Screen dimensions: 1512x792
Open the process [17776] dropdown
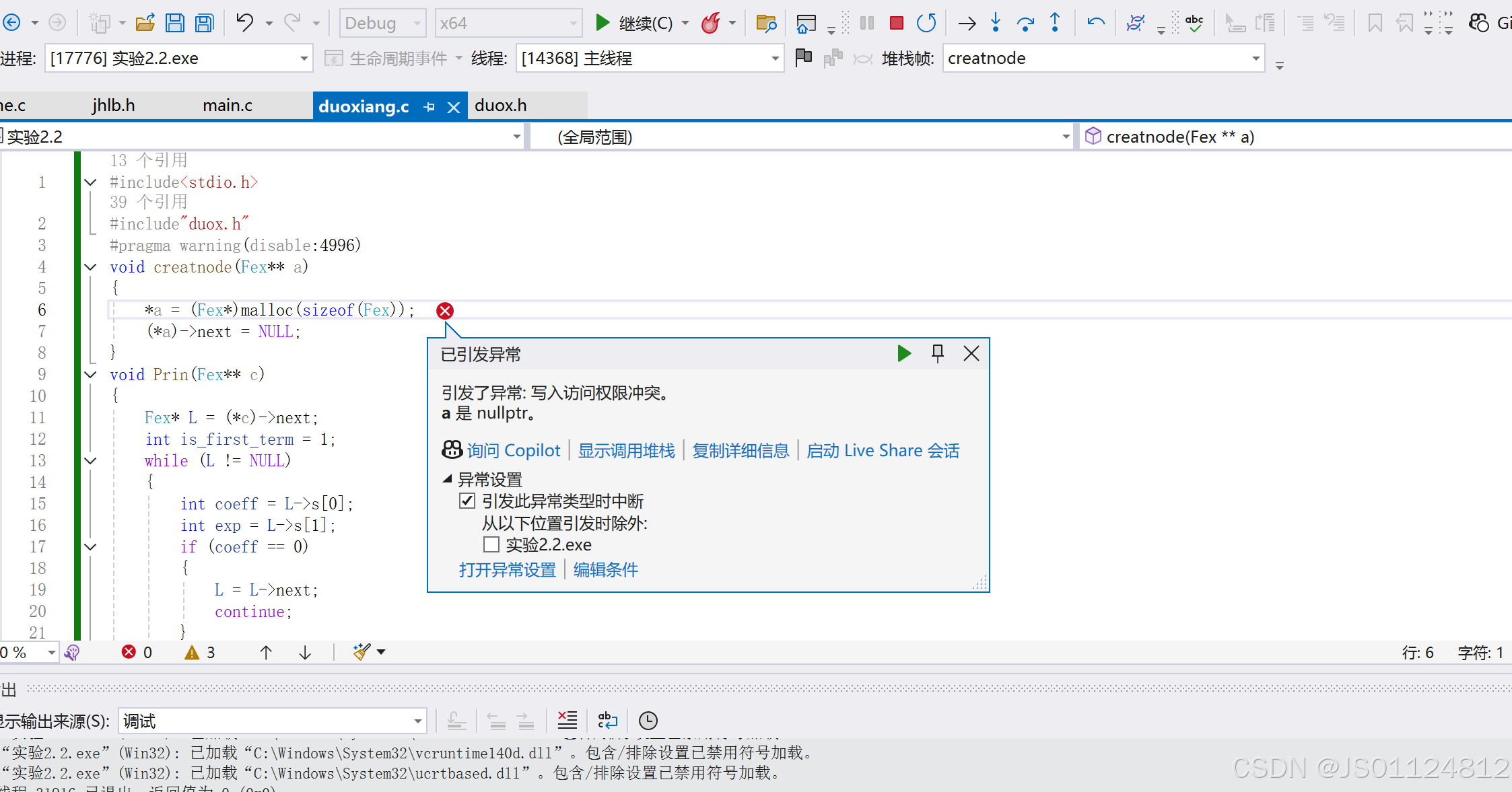pos(179,58)
